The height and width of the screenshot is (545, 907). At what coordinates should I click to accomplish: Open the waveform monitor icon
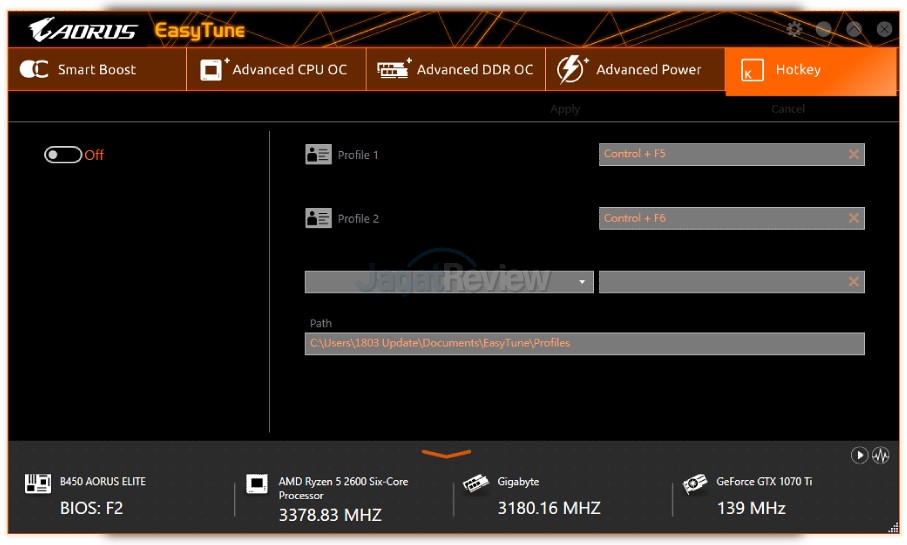(881, 455)
